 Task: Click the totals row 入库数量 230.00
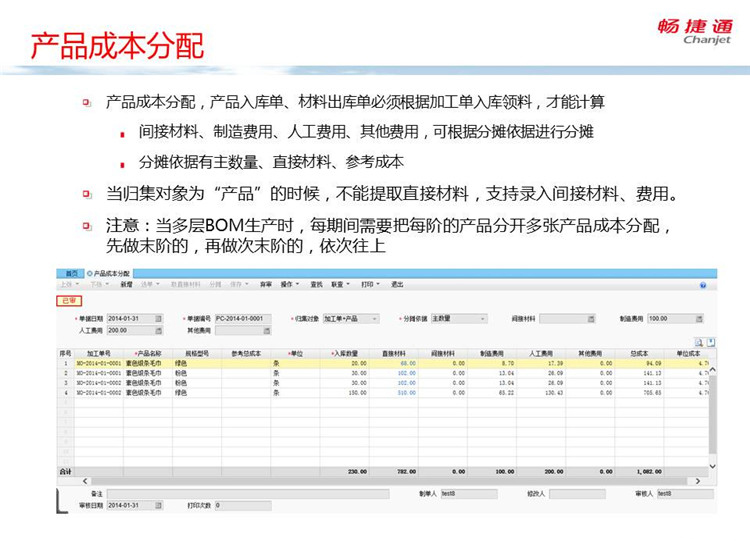(357, 472)
